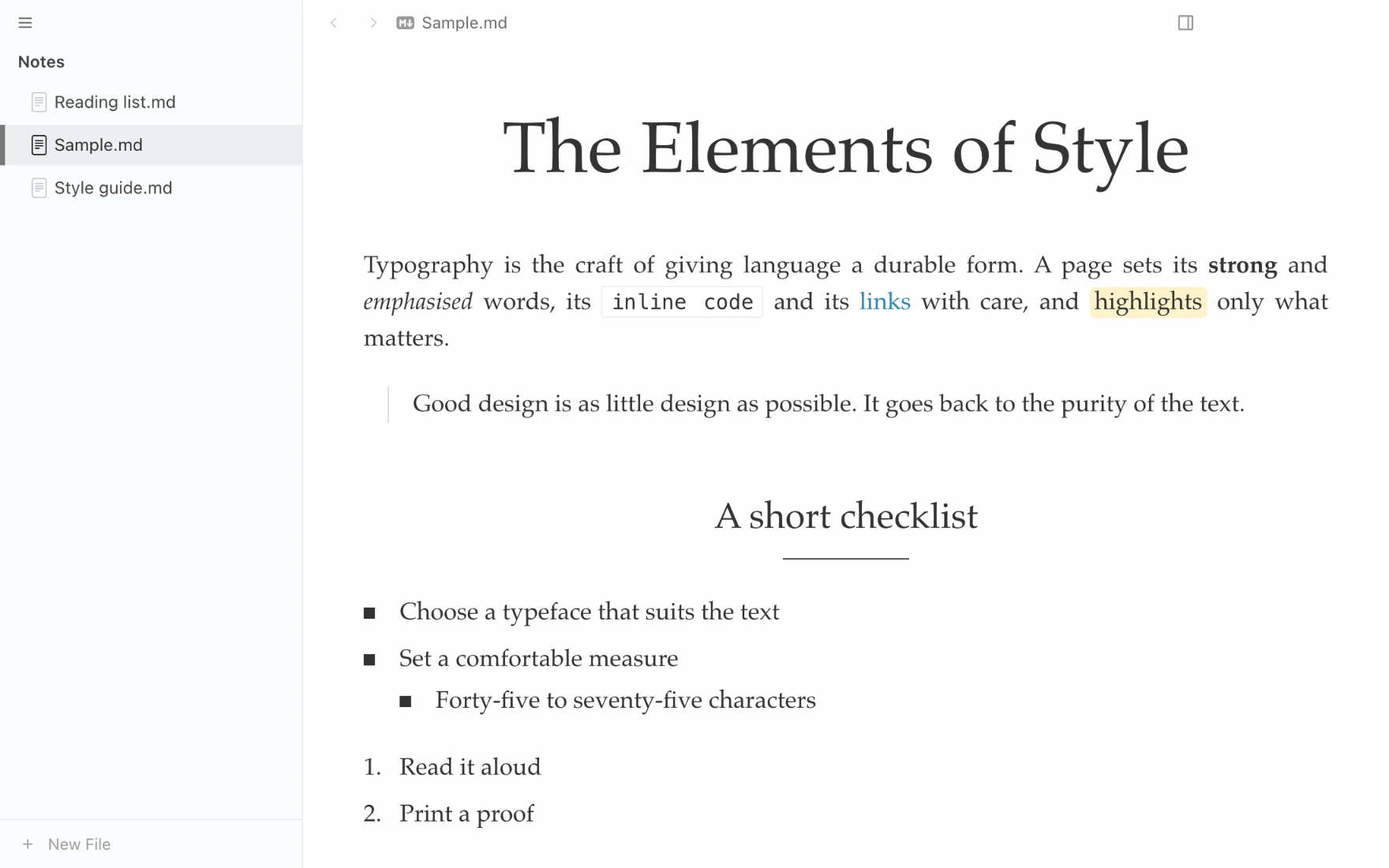Select Sample.md in the Notes list
The image size is (1389, 868).
point(151,145)
